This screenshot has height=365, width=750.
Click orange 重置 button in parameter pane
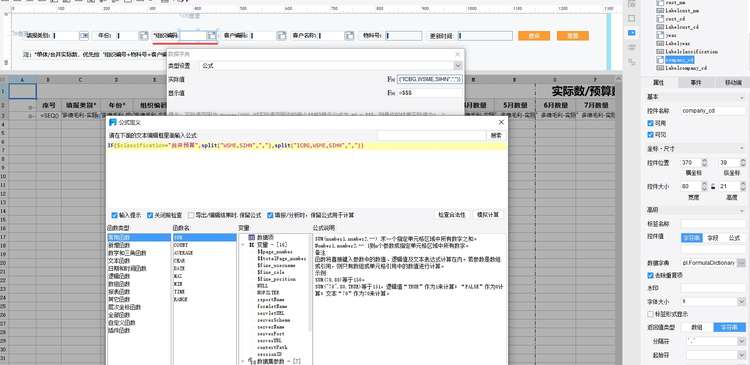click(573, 36)
